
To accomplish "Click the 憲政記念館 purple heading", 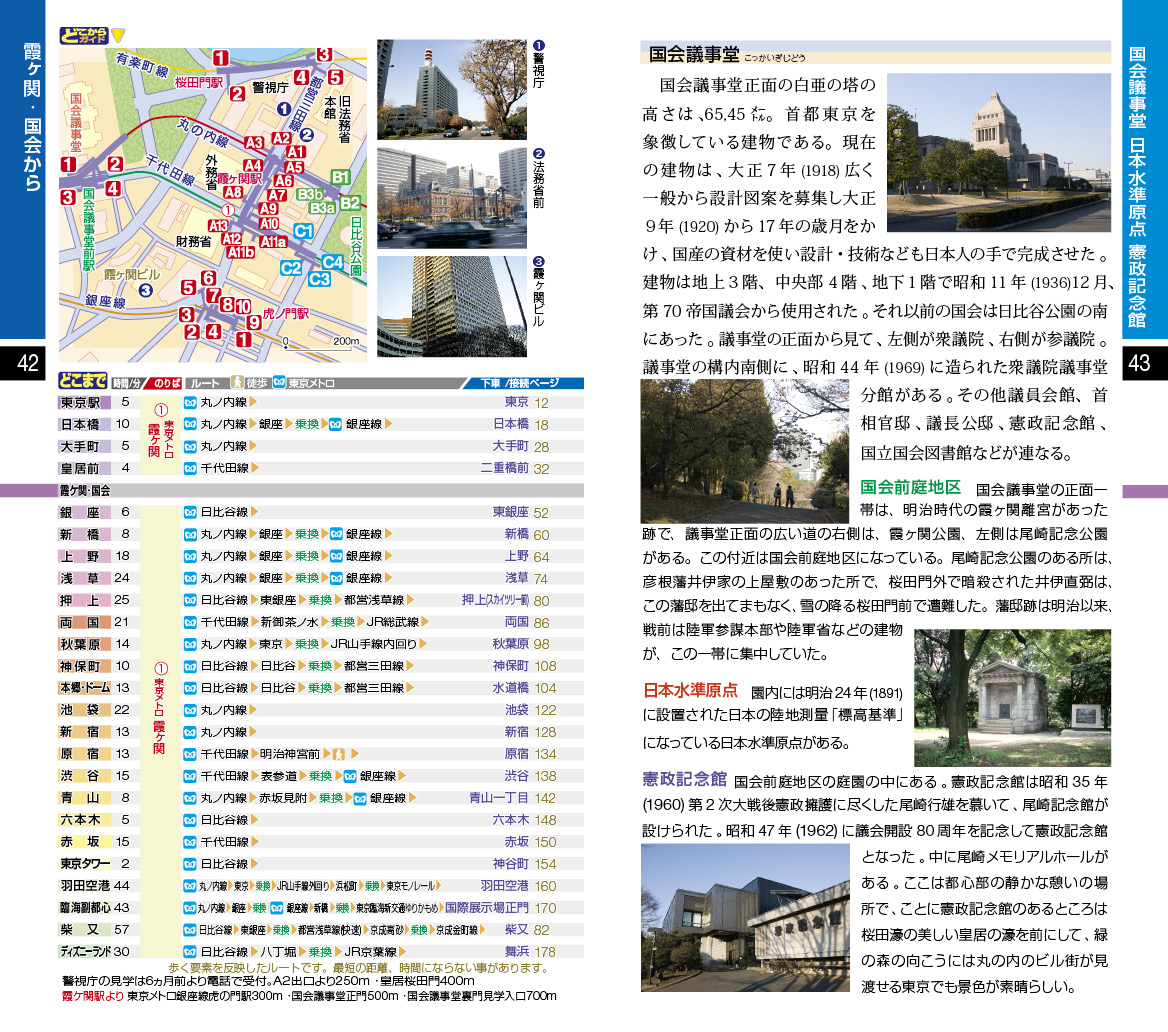I will point(684,778).
